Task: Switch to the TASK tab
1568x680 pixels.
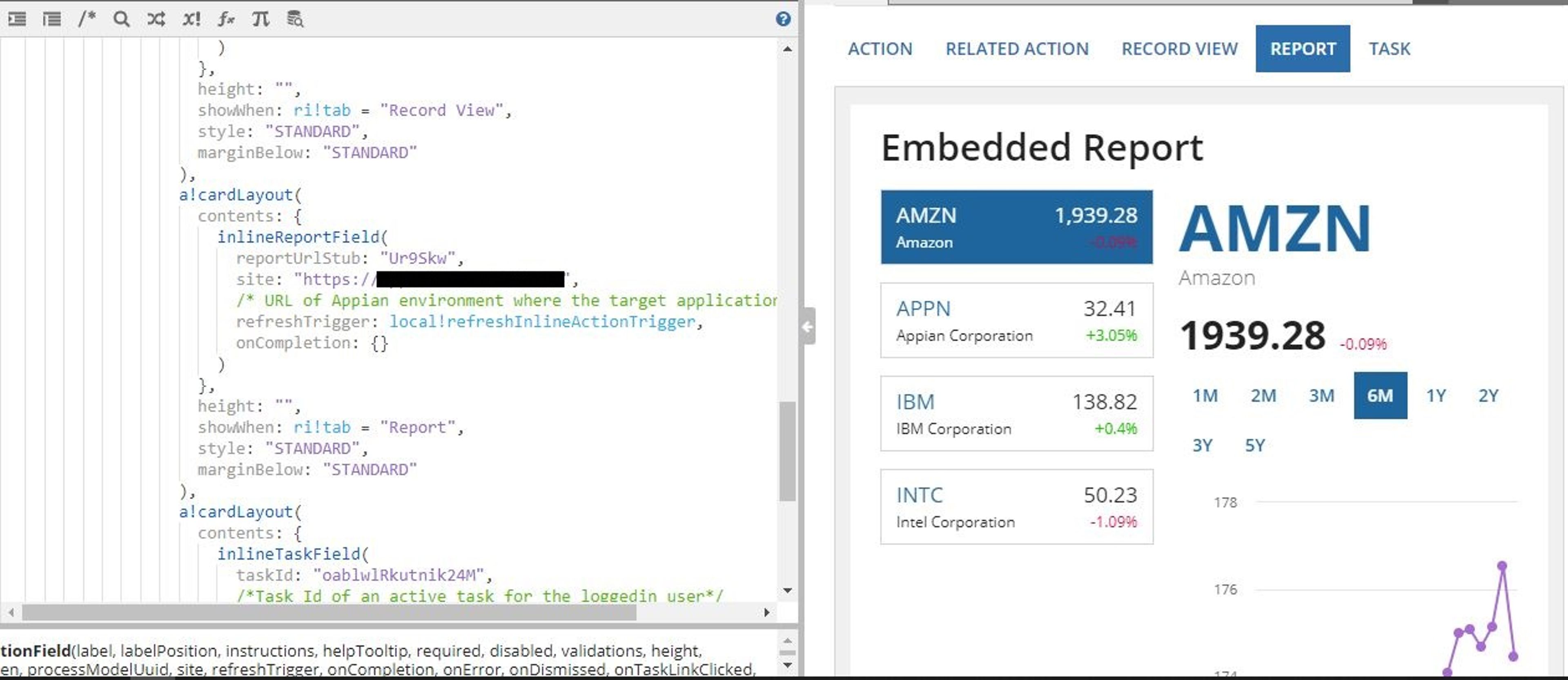Action: (1390, 49)
